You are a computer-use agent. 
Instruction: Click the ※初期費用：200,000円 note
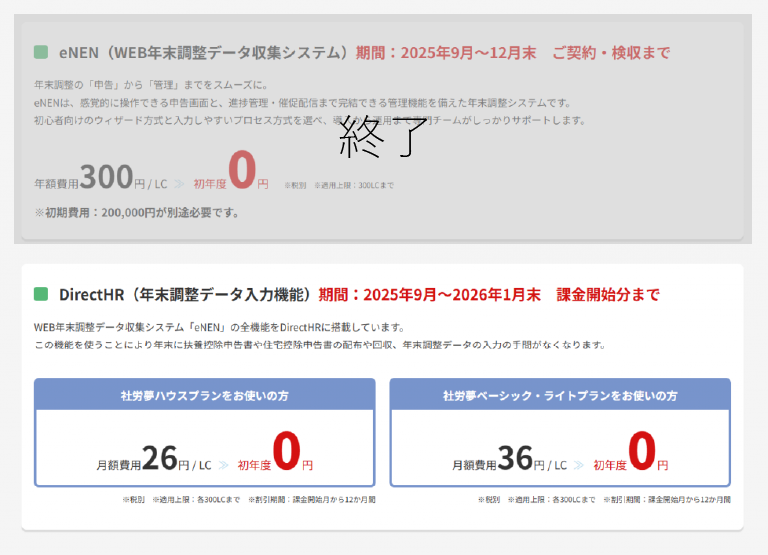click(136, 212)
